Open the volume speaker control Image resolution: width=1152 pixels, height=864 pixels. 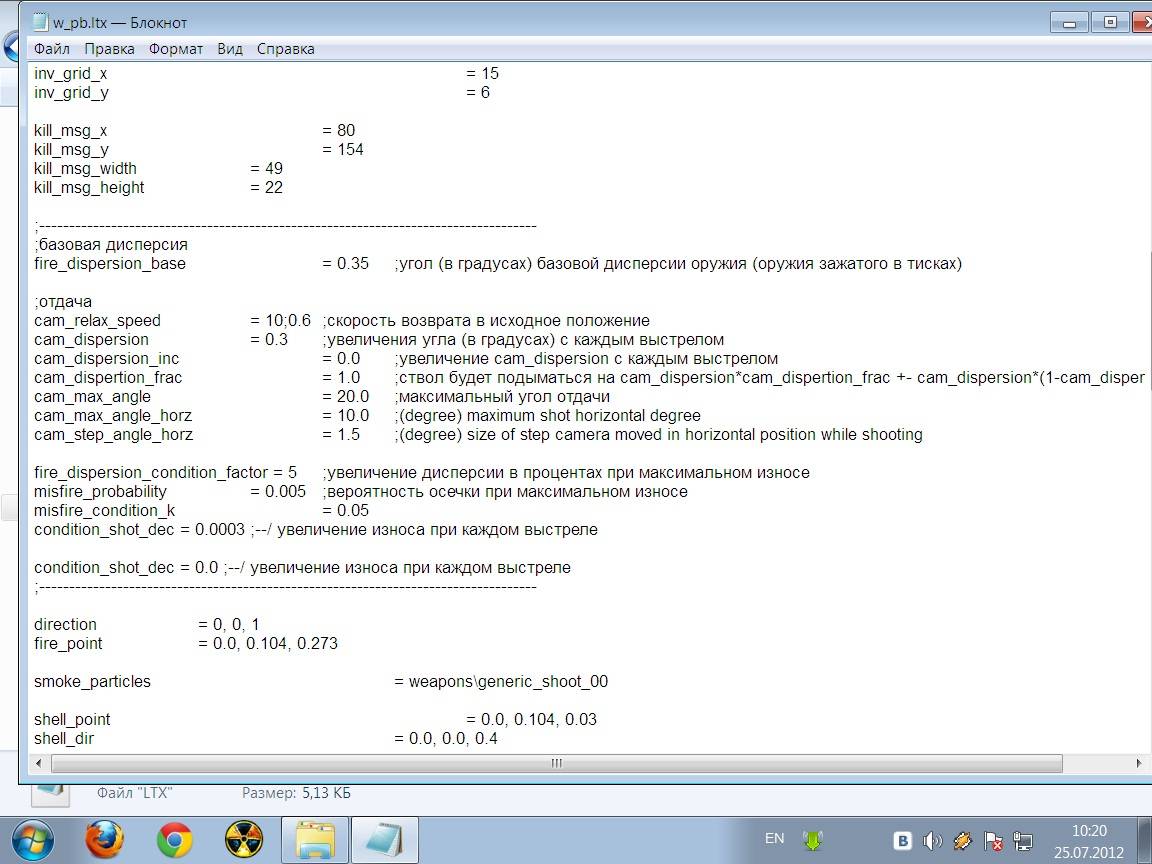pyautogui.click(x=932, y=840)
